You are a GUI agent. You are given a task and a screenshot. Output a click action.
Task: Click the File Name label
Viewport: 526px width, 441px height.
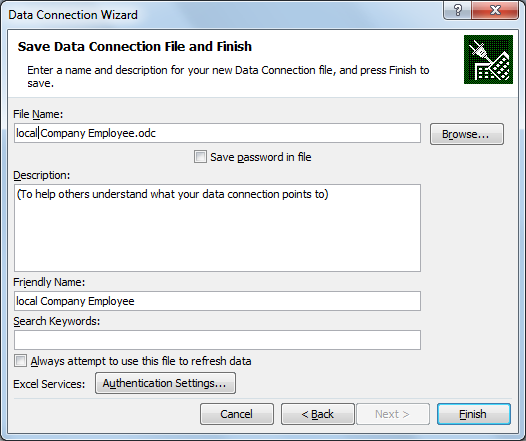click(38, 114)
